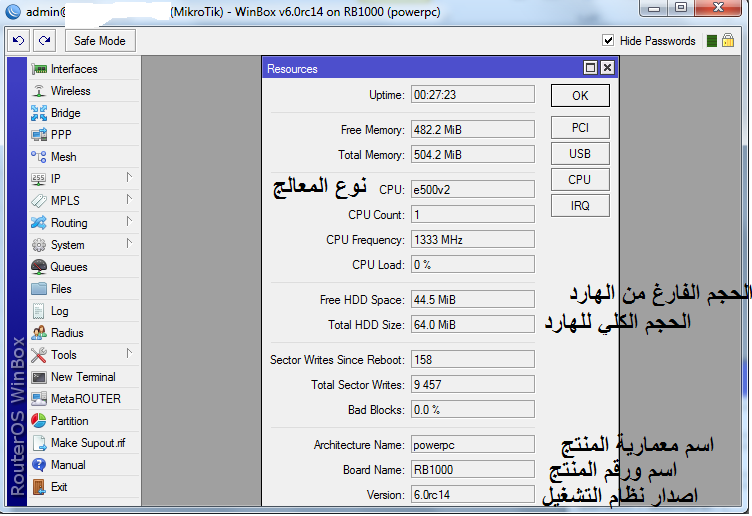This screenshot has width=752, height=516.
Task: Close the Resources window
Action: [x=607, y=68]
